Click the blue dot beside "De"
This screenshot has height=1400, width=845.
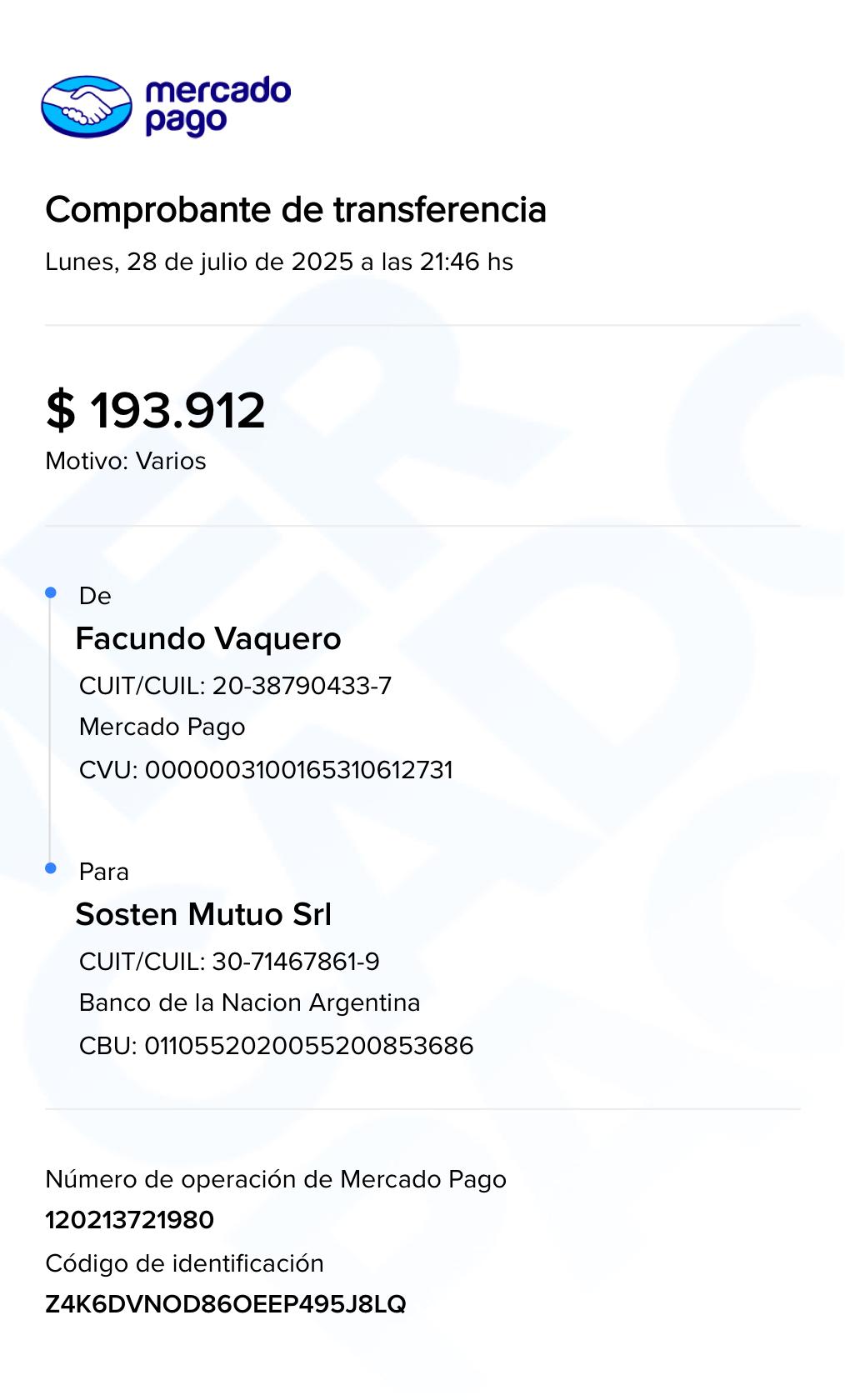[x=51, y=592]
